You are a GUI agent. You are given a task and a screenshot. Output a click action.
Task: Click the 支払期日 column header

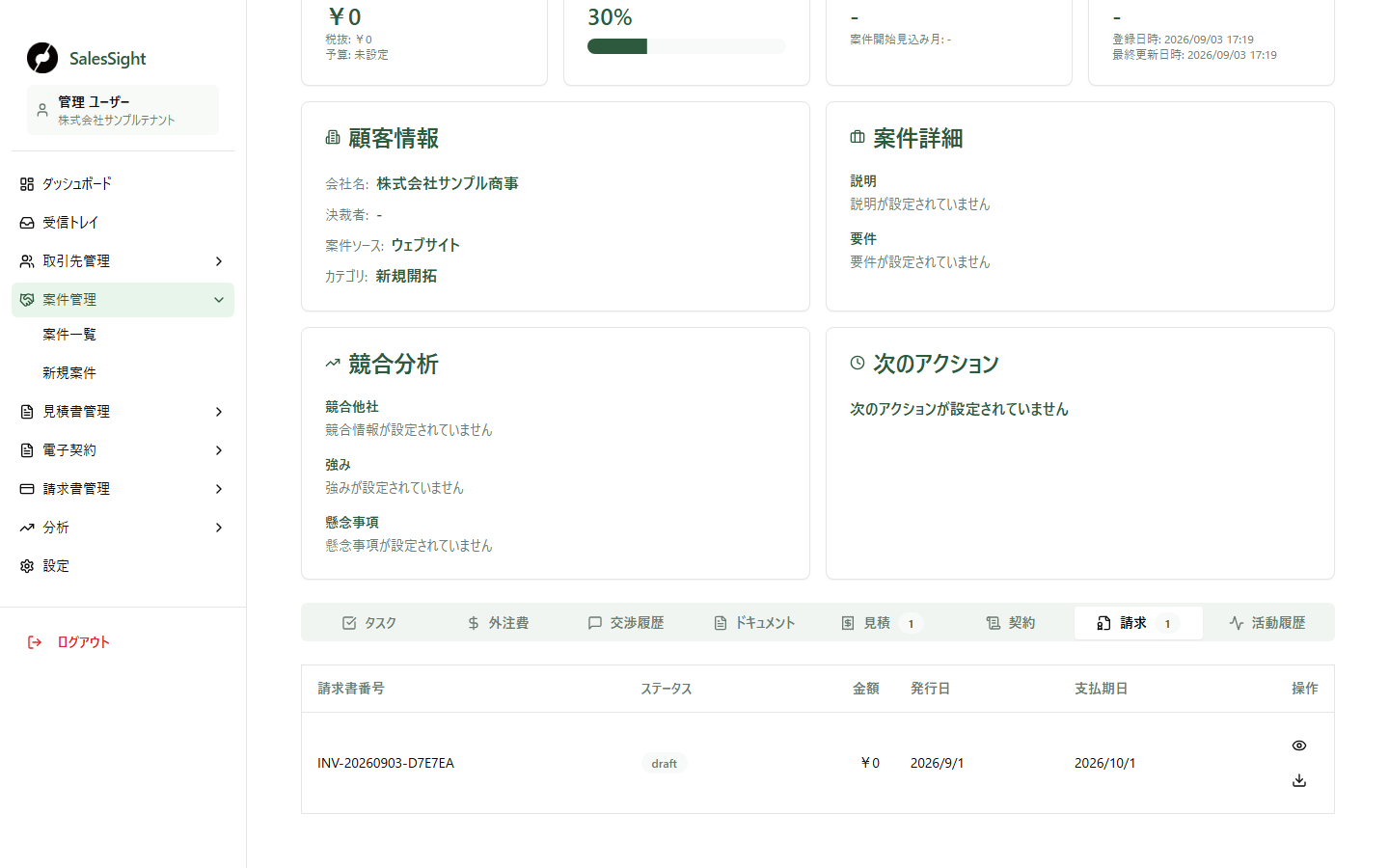coord(1102,689)
